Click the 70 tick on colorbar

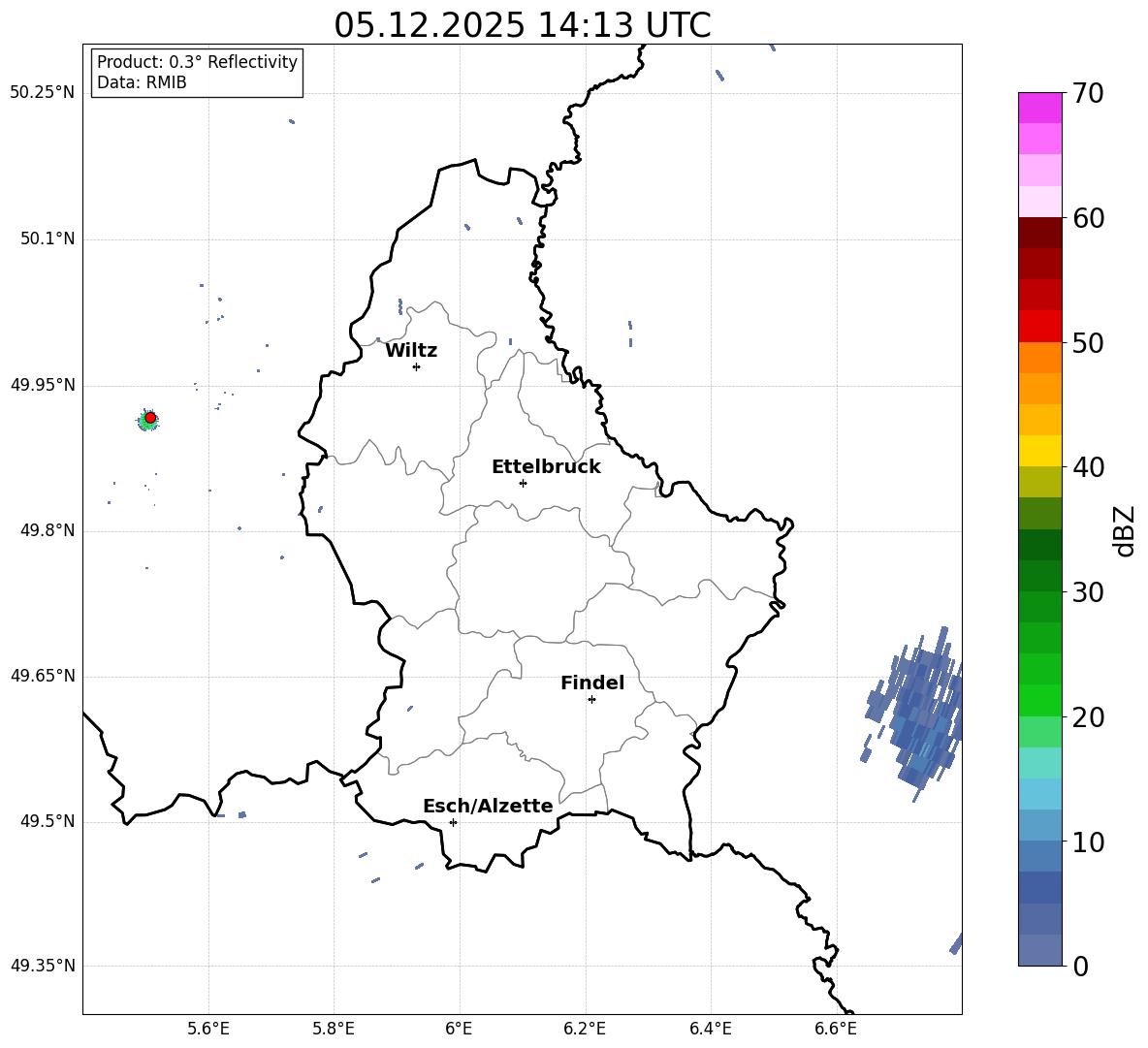1087,93
